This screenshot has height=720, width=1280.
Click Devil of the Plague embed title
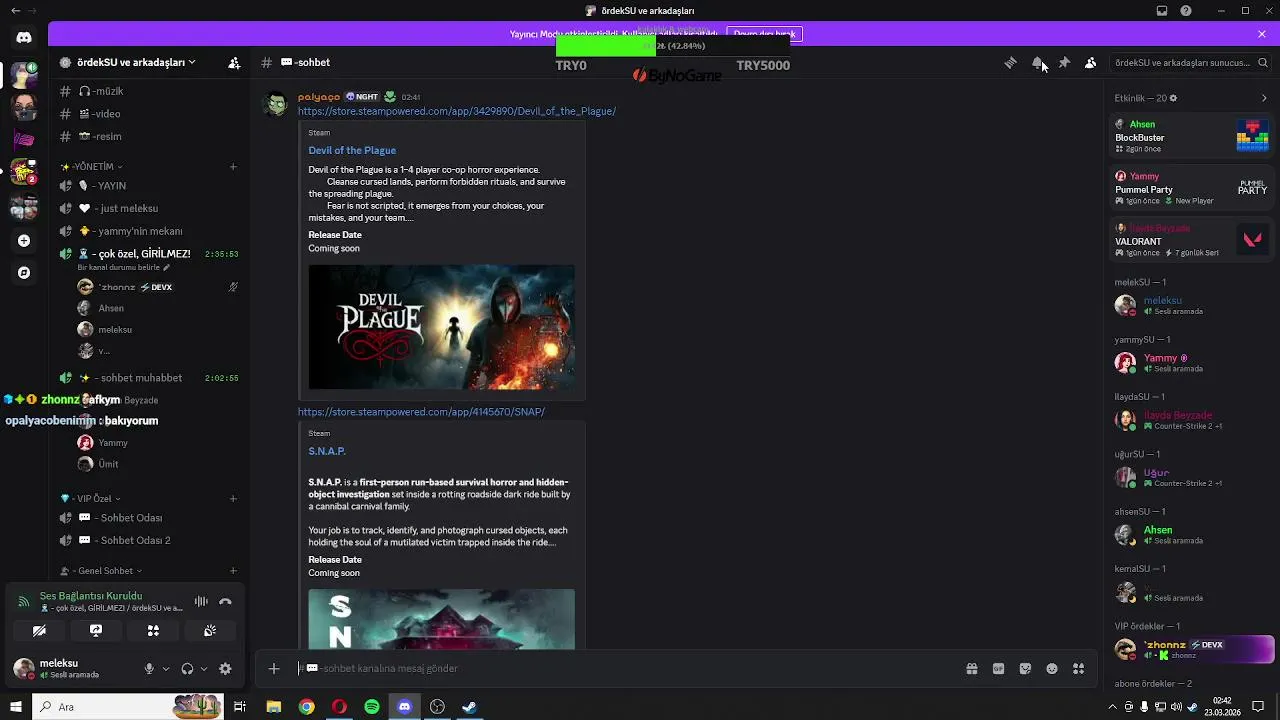pyautogui.click(x=352, y=150)
